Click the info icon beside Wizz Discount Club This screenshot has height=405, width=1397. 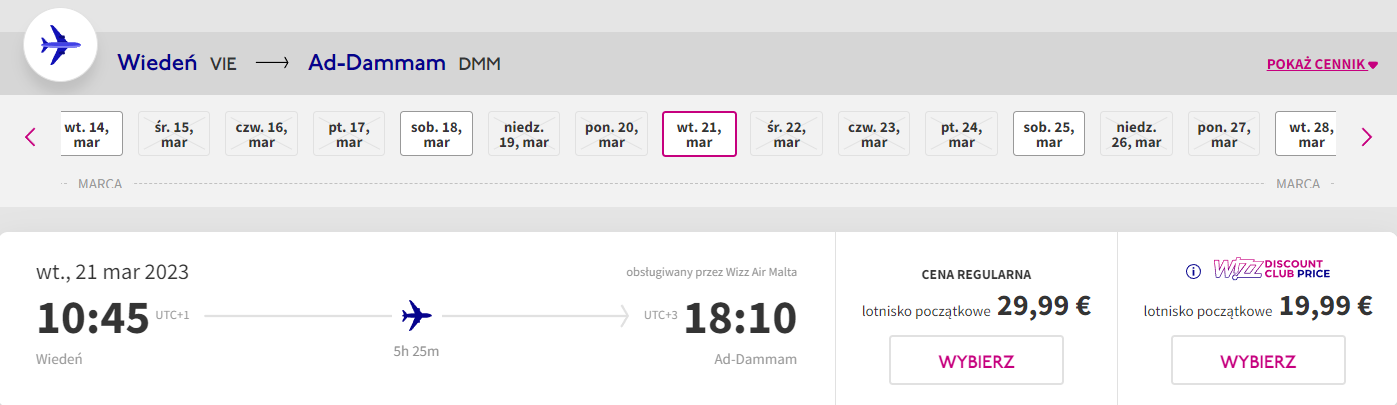(x=1192, y=271)
